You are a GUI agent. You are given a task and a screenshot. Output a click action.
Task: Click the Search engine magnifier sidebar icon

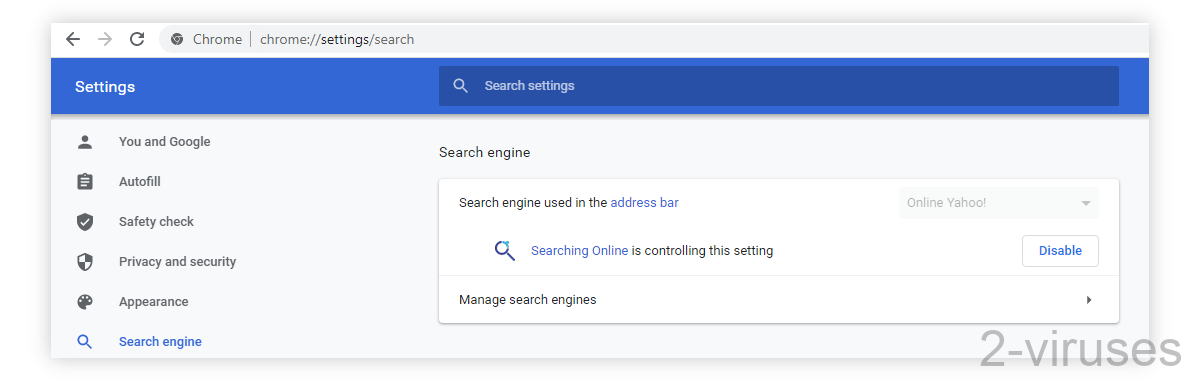point(85,342)
